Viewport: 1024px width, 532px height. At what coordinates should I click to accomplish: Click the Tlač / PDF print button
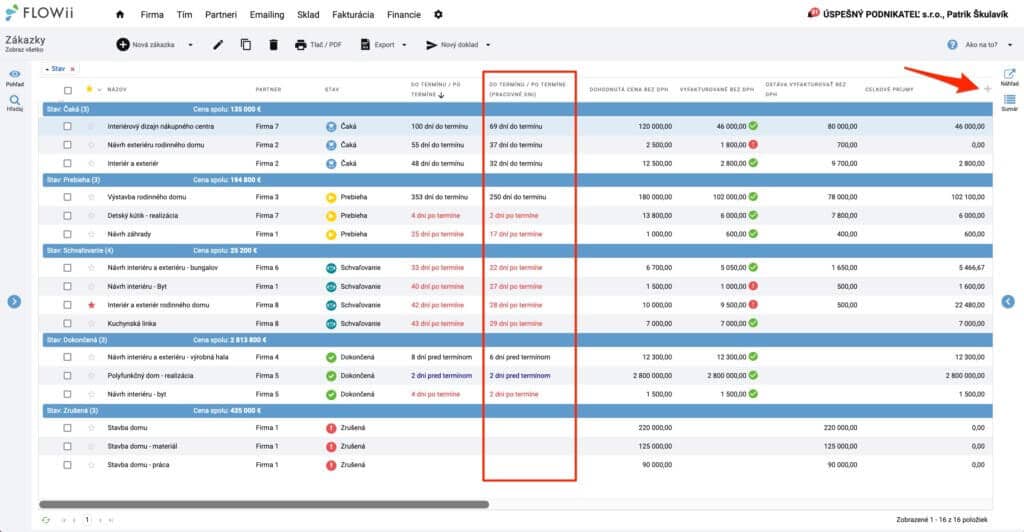coord(318,44)
